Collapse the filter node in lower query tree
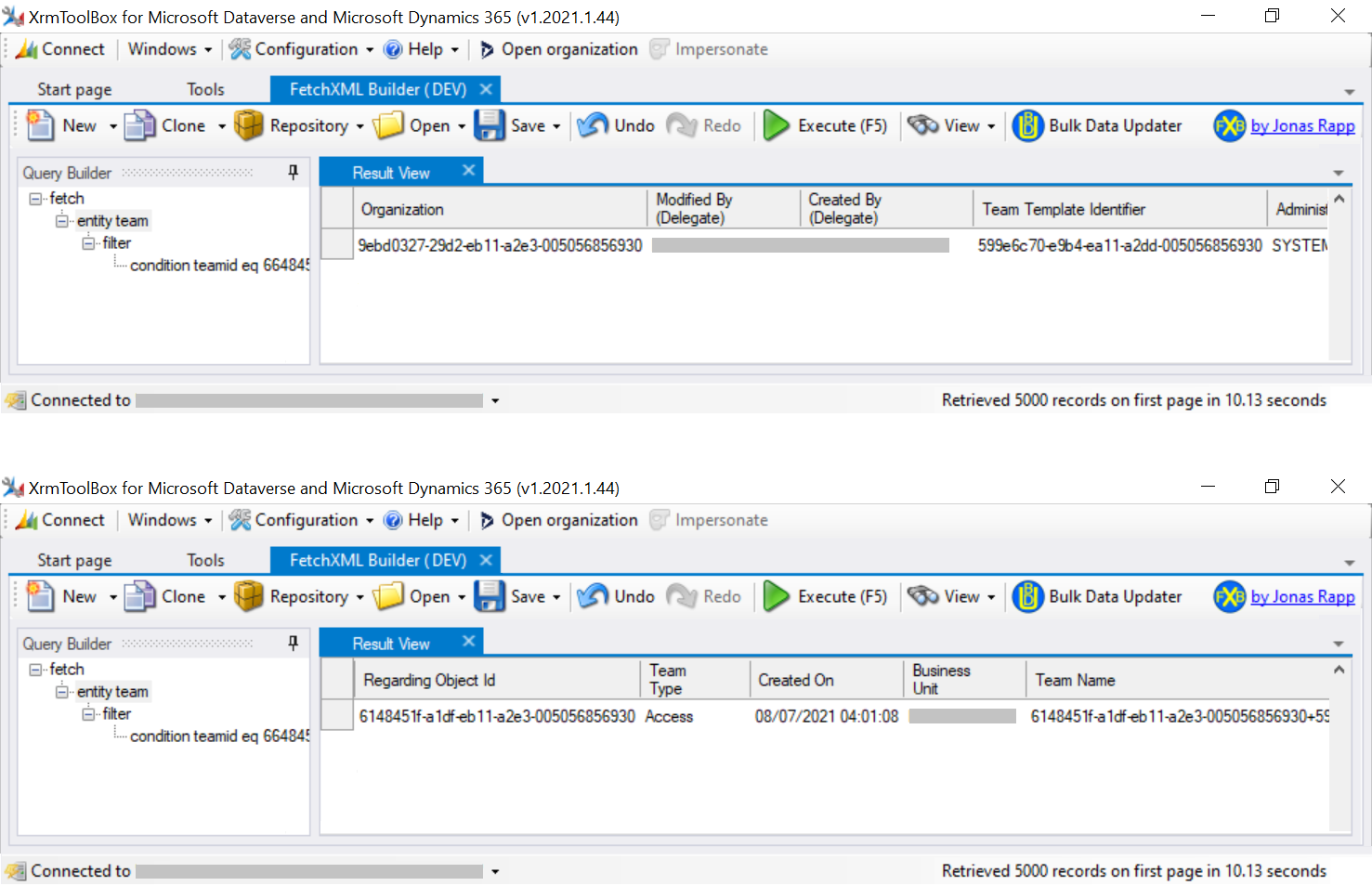The height and width of the screenshot is (886, 1372). [88, 714]
